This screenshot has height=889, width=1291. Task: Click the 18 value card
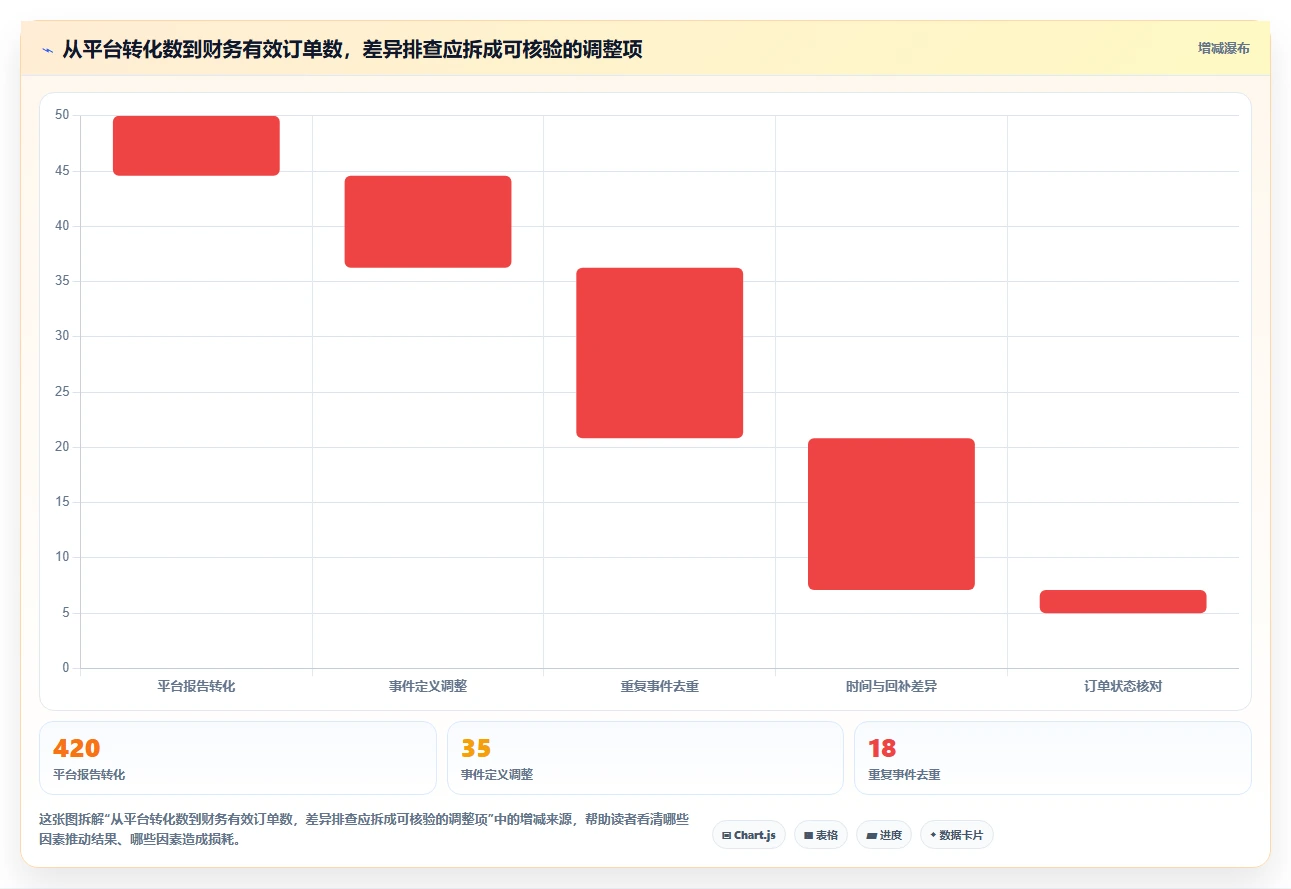click(x=1053, y=758)
